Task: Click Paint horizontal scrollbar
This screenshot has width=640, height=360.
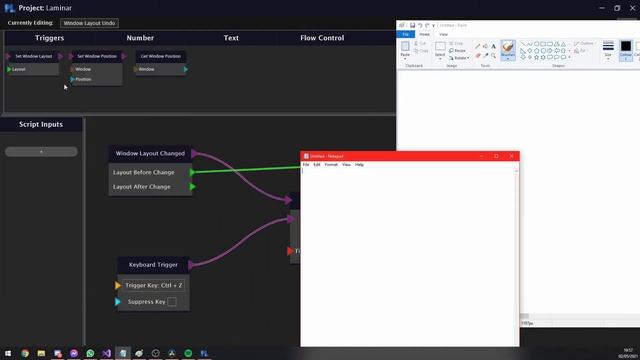Action: tap(580, 316)
